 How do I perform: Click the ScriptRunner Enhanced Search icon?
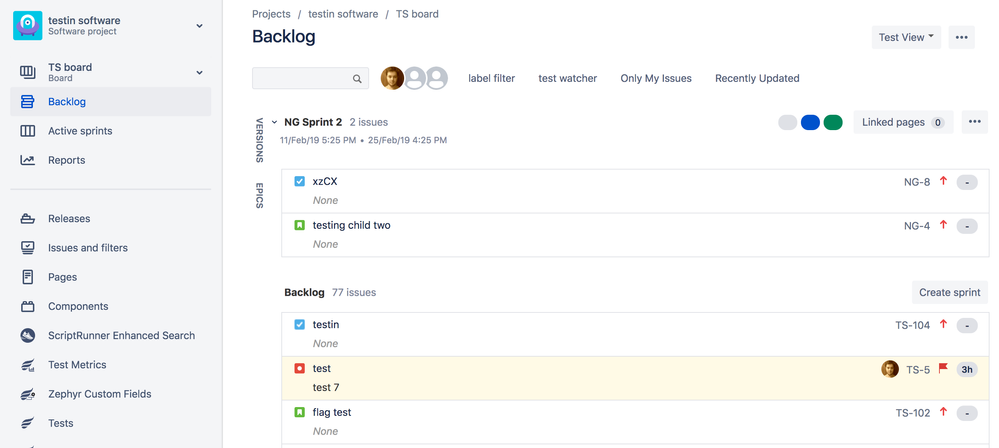[x=27, y=335]
